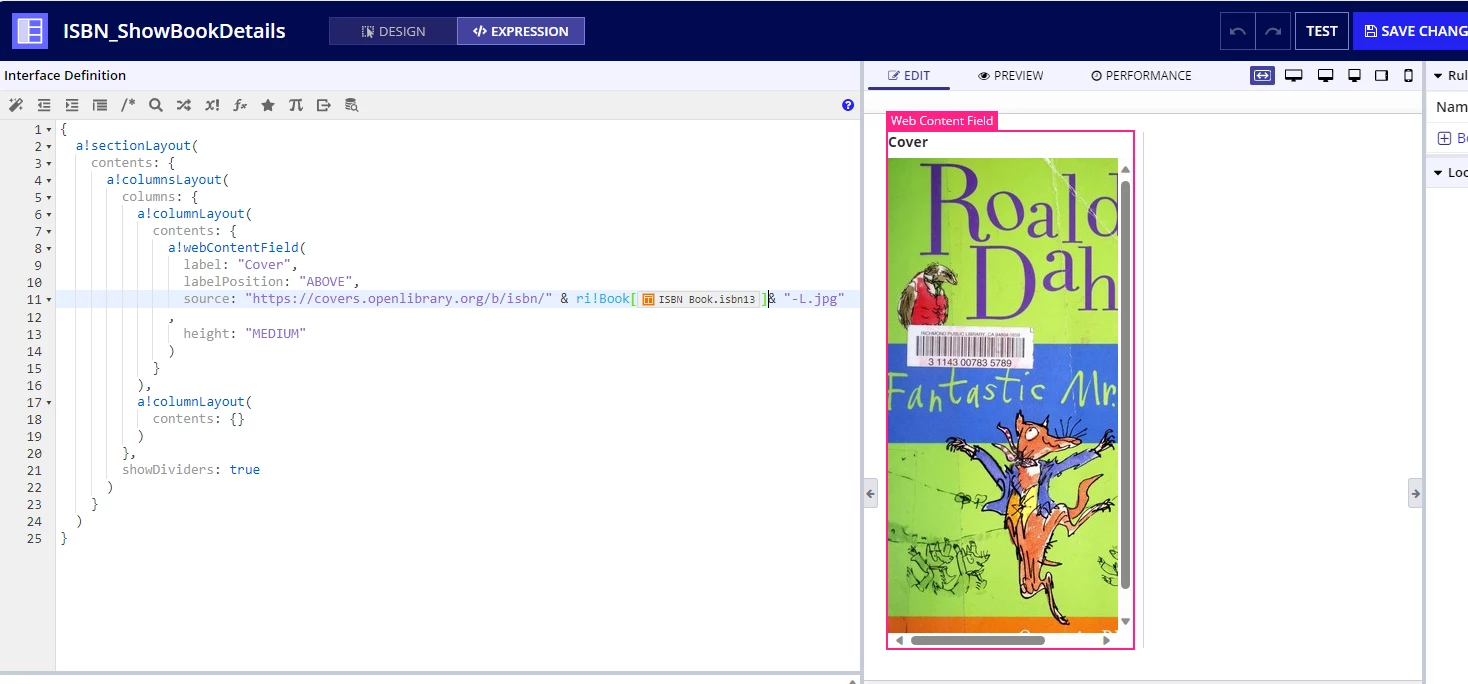Click scroll left arrow of cover image
Screen dimensions: 1468x684
tap(899, 640)
